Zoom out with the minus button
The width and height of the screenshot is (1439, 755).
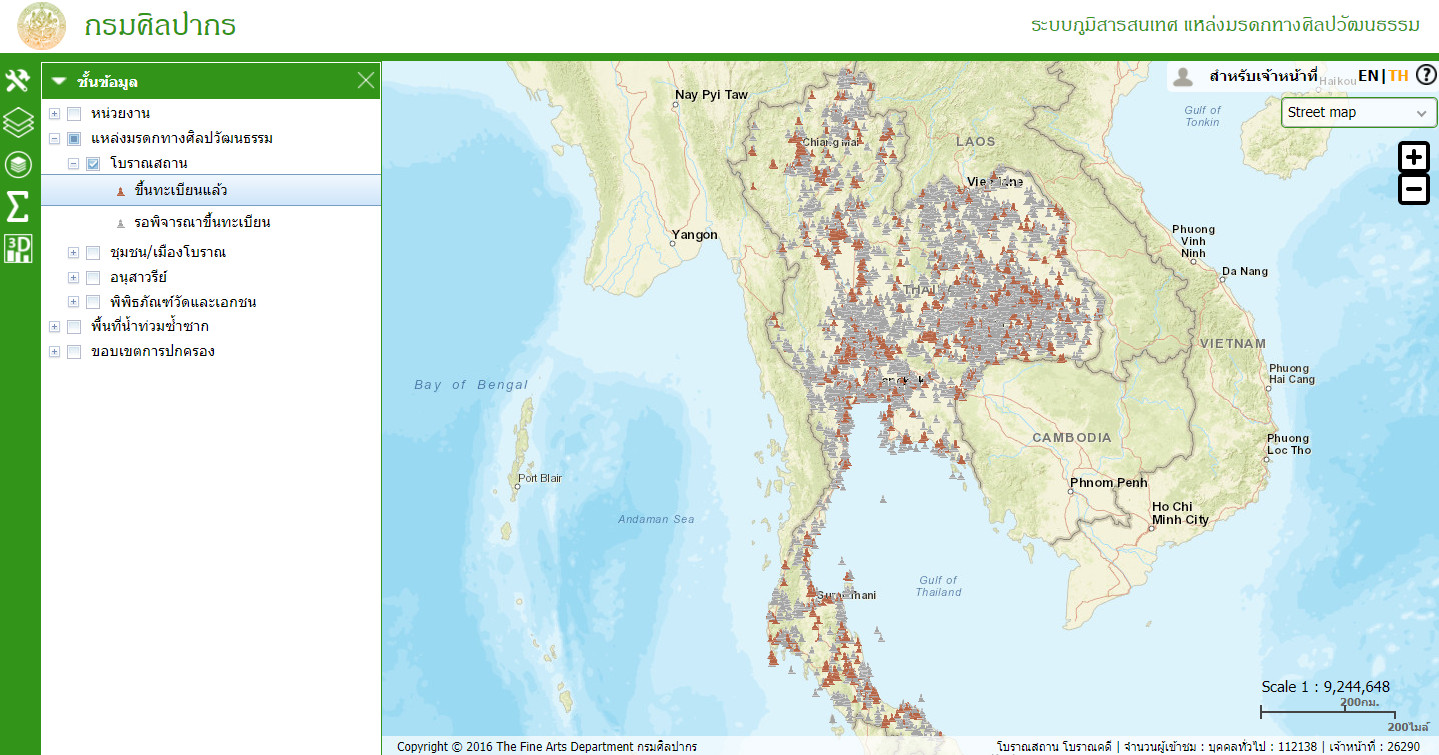[1413, 189]
